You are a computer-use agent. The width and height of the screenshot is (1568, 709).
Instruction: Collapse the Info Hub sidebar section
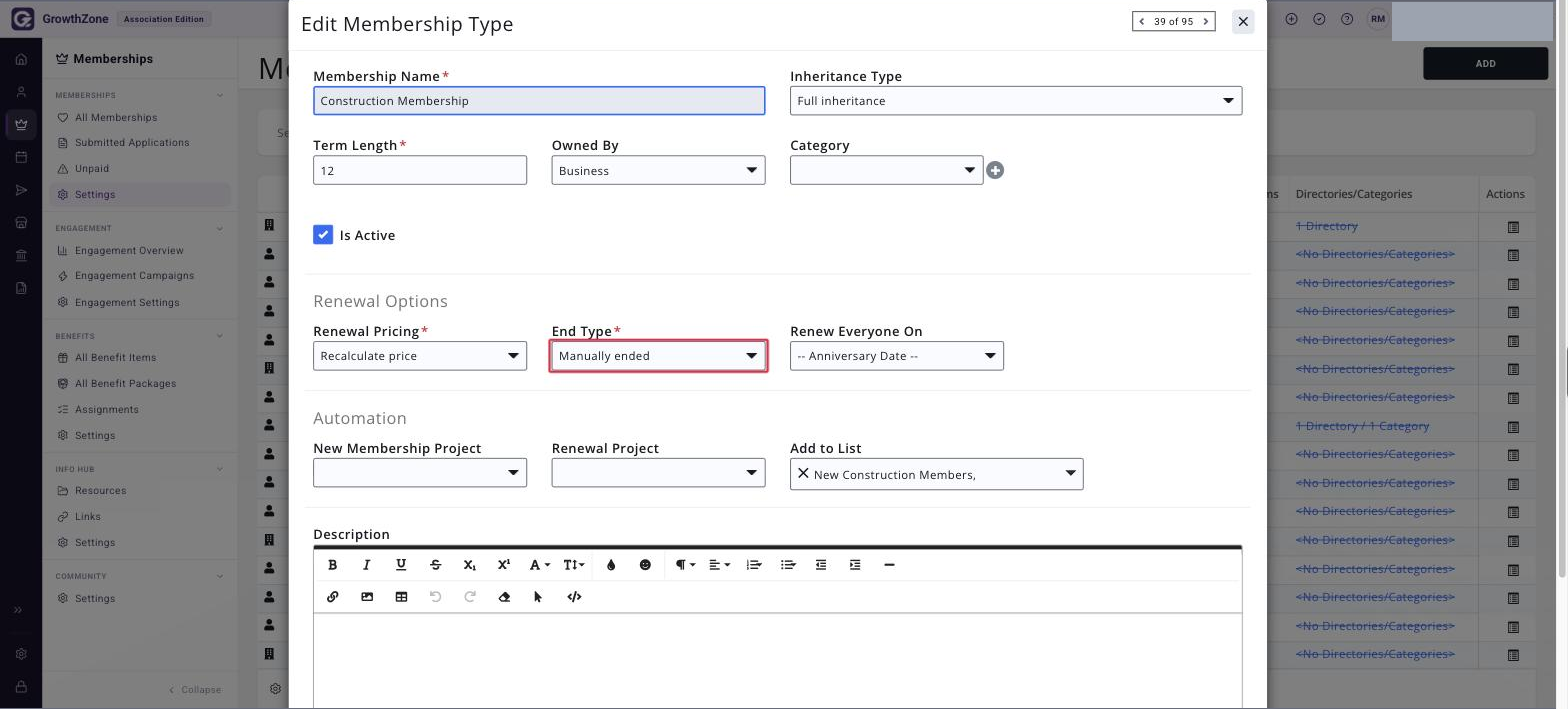pyautogui.click(x=220, y=469)
